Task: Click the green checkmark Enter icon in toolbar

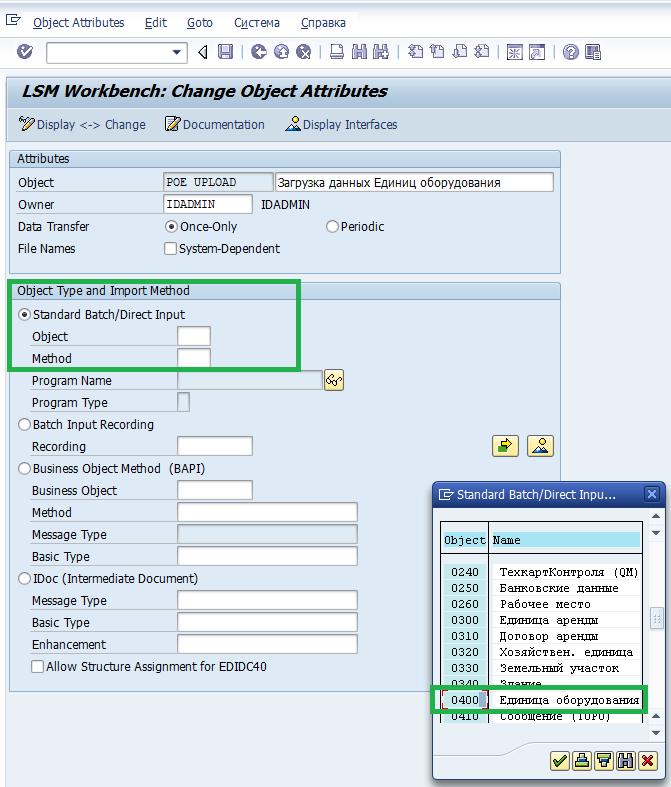Action: point(24,52)
